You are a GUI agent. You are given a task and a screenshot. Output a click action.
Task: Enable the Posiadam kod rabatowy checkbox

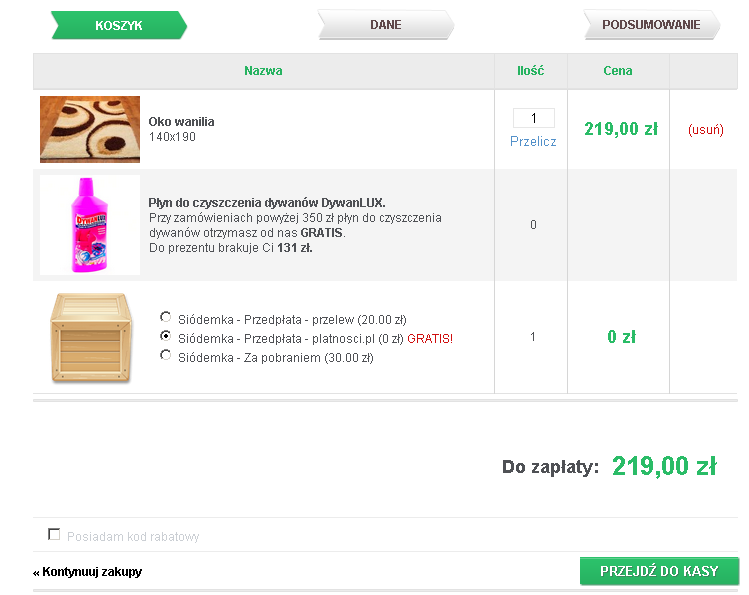click(55, 535)
